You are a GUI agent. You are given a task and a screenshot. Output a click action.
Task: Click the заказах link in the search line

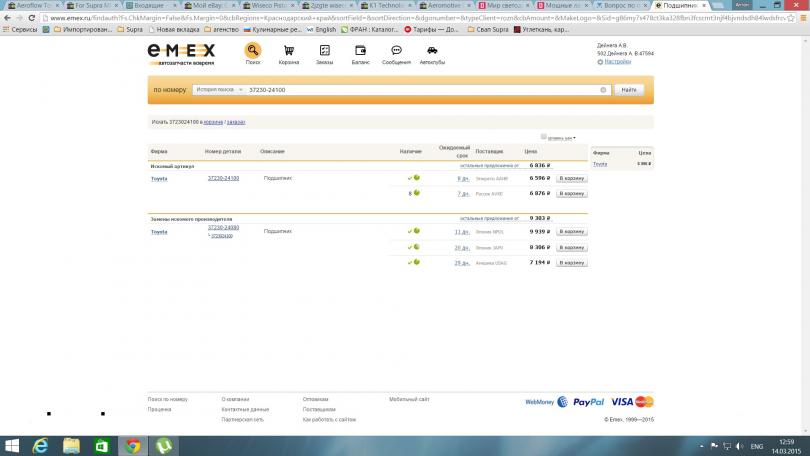[x=236, y=122]
